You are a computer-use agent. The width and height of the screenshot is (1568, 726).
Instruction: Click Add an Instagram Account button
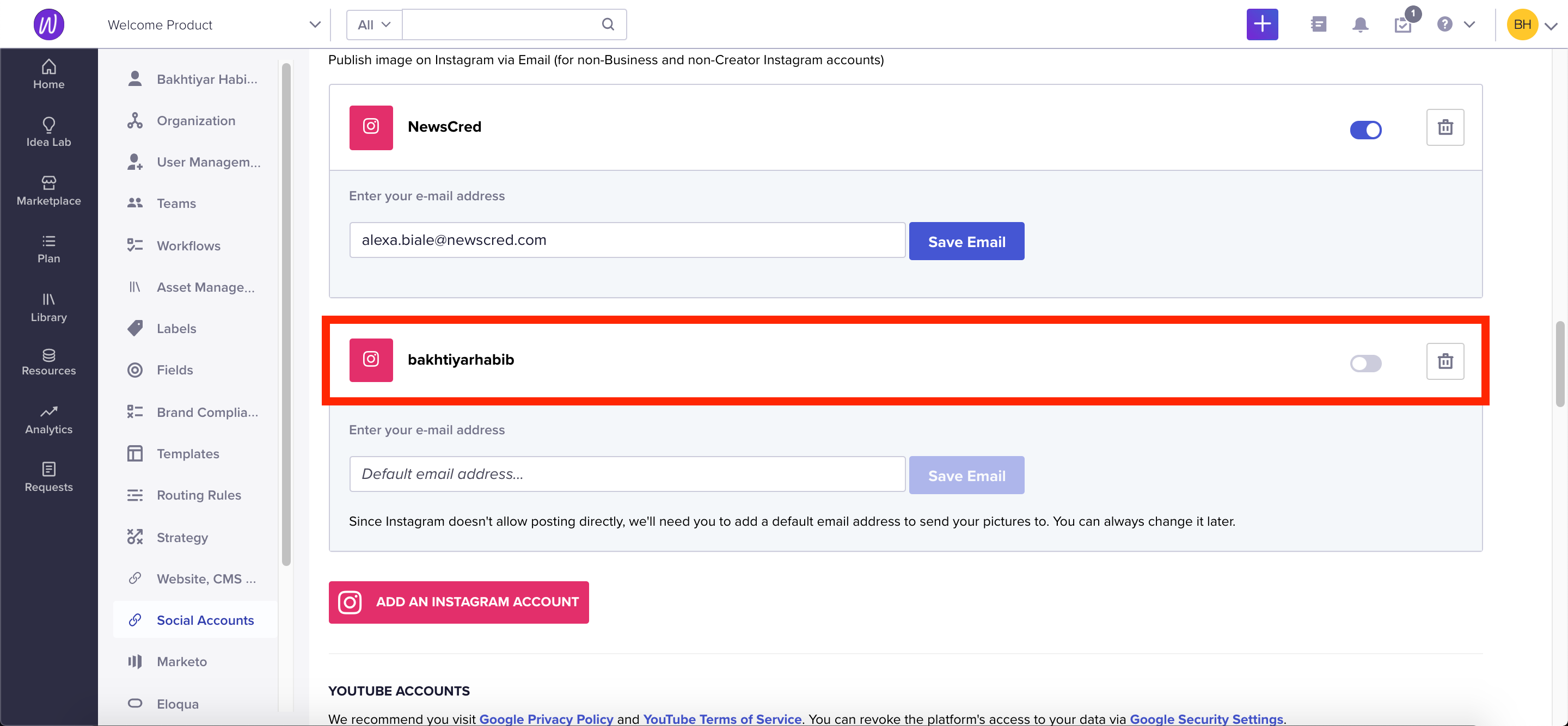(x=458, y=602)
